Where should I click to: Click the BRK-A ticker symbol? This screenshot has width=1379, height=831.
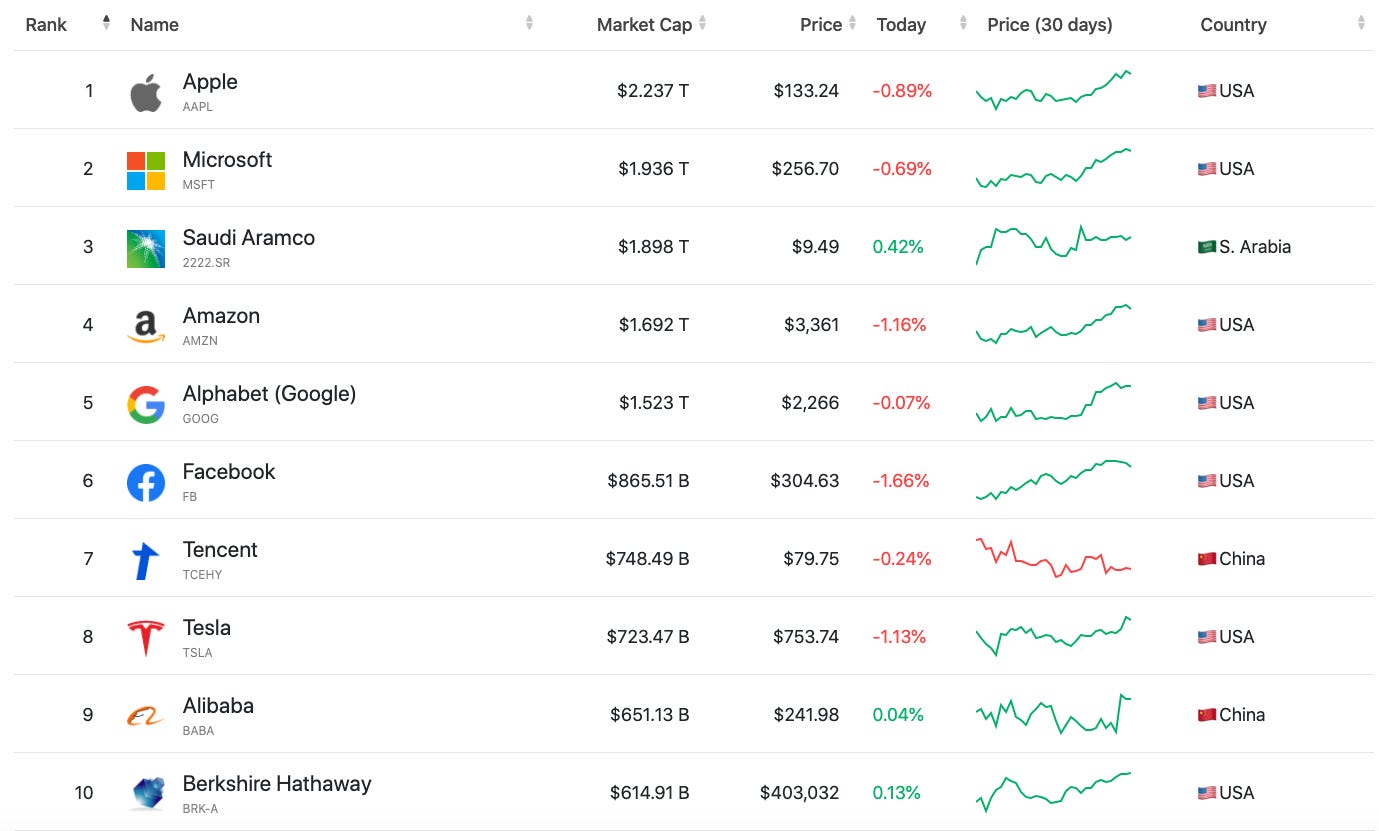click(199, 809)
